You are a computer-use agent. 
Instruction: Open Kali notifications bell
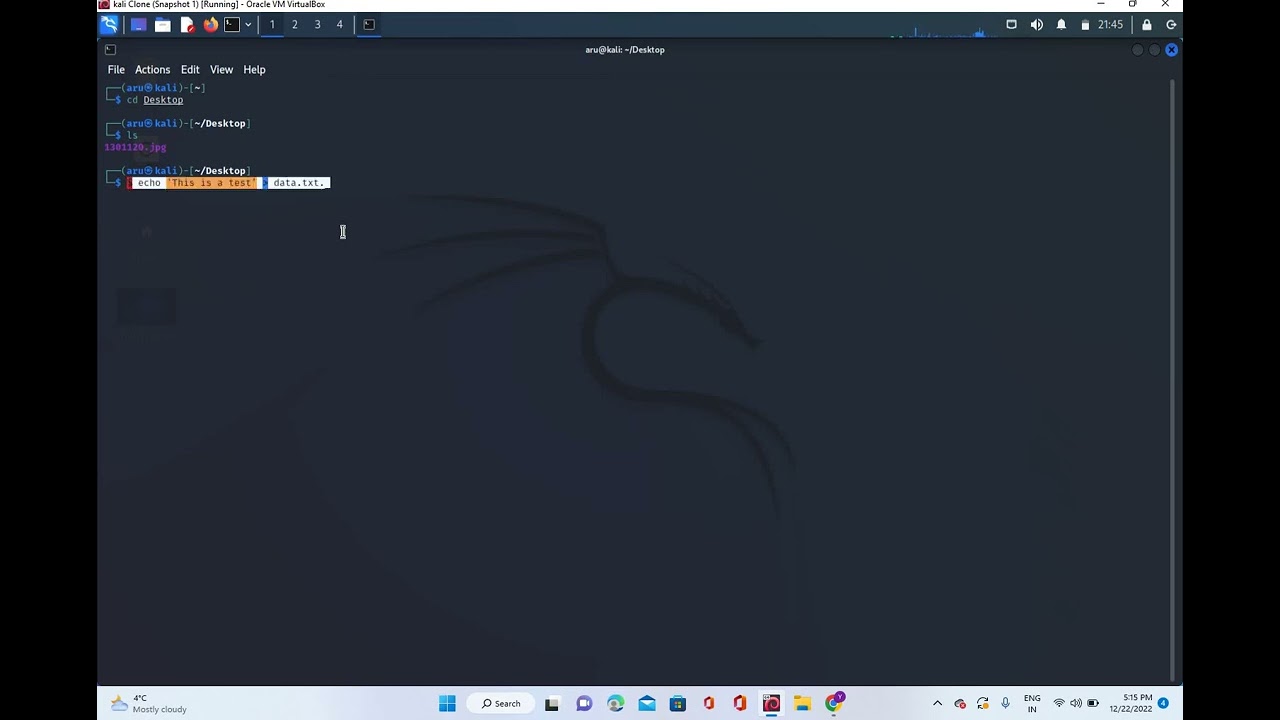[1061, 24]
